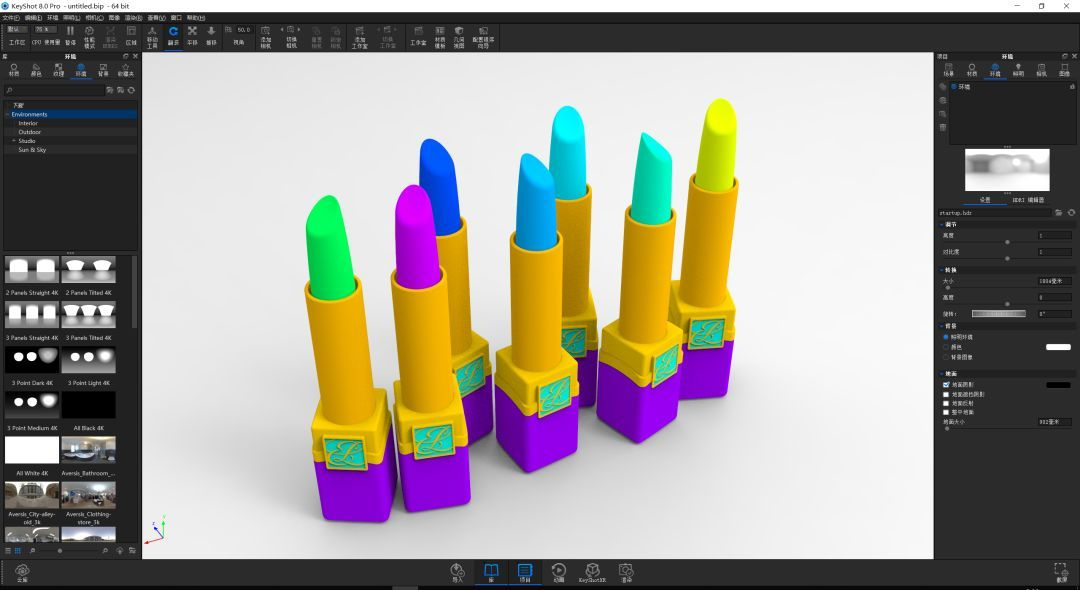Select the Interior environments category

tap(28, 123)
